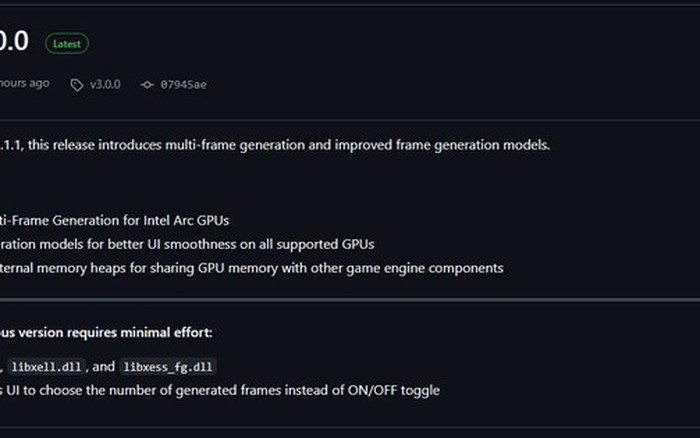Click the 'hours ago' release timestamp
The image size is (700, 438).
(24, 83)
